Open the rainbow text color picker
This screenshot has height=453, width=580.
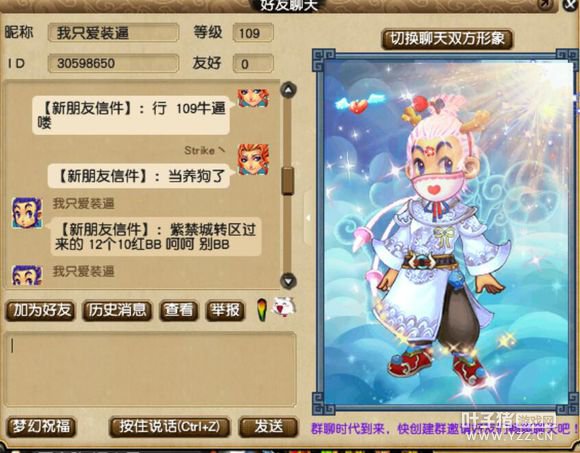click(262, 310)
